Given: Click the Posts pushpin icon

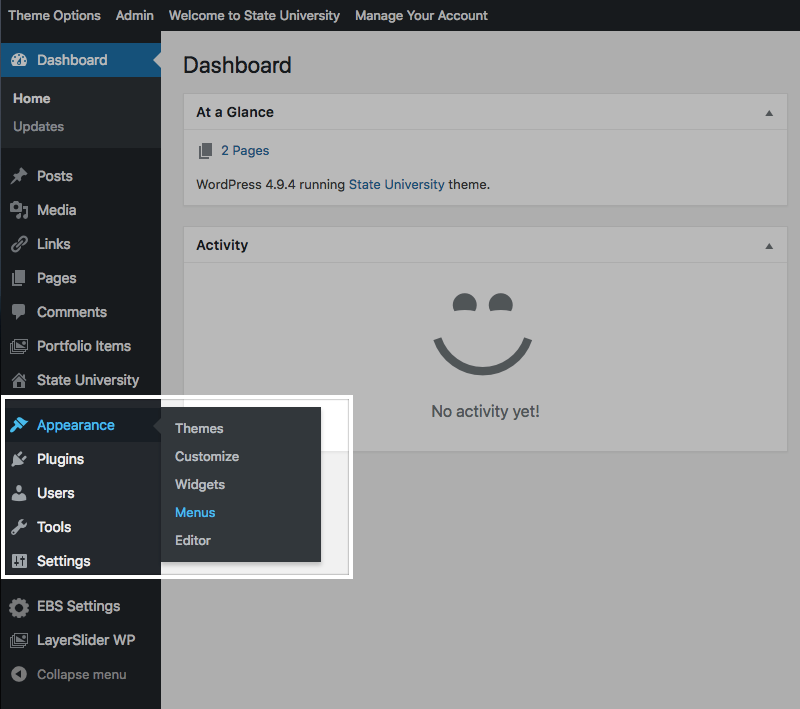Looking at the screenshot, I should point(19,176).
